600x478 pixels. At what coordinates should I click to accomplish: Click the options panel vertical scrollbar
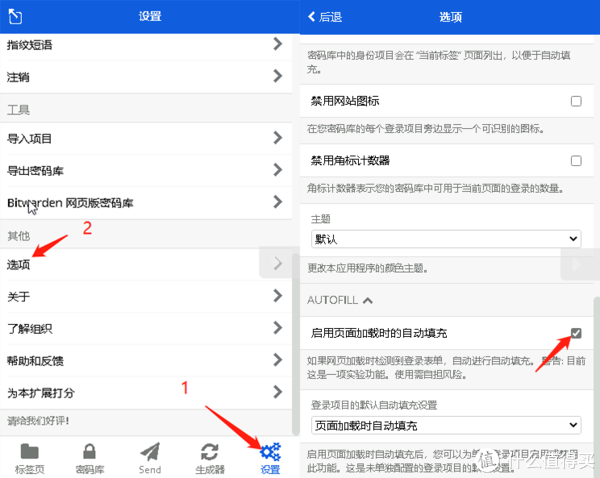click(597, 387)
